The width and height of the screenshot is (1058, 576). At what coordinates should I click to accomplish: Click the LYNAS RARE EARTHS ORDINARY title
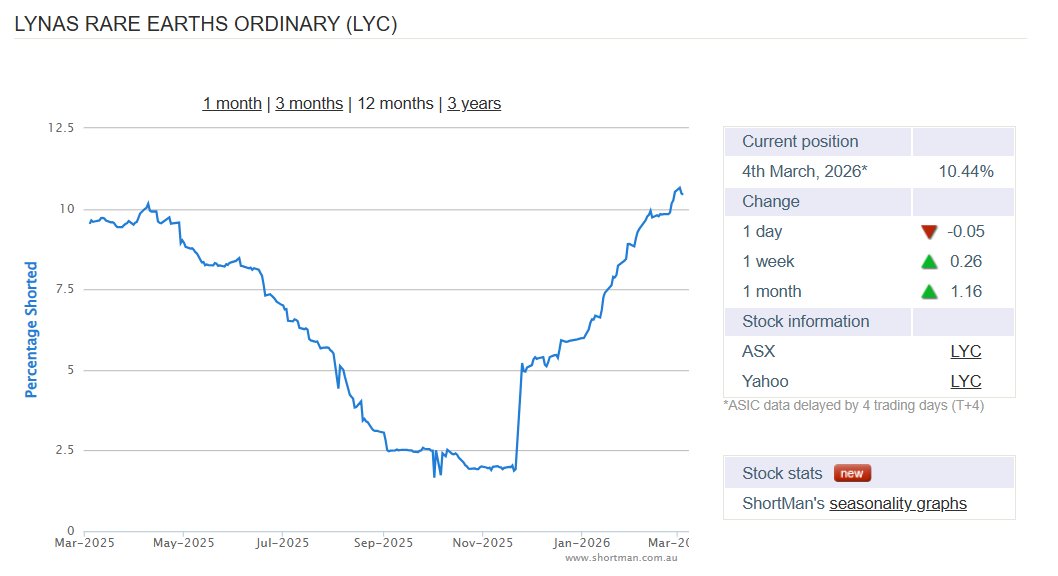pos(204,23)
